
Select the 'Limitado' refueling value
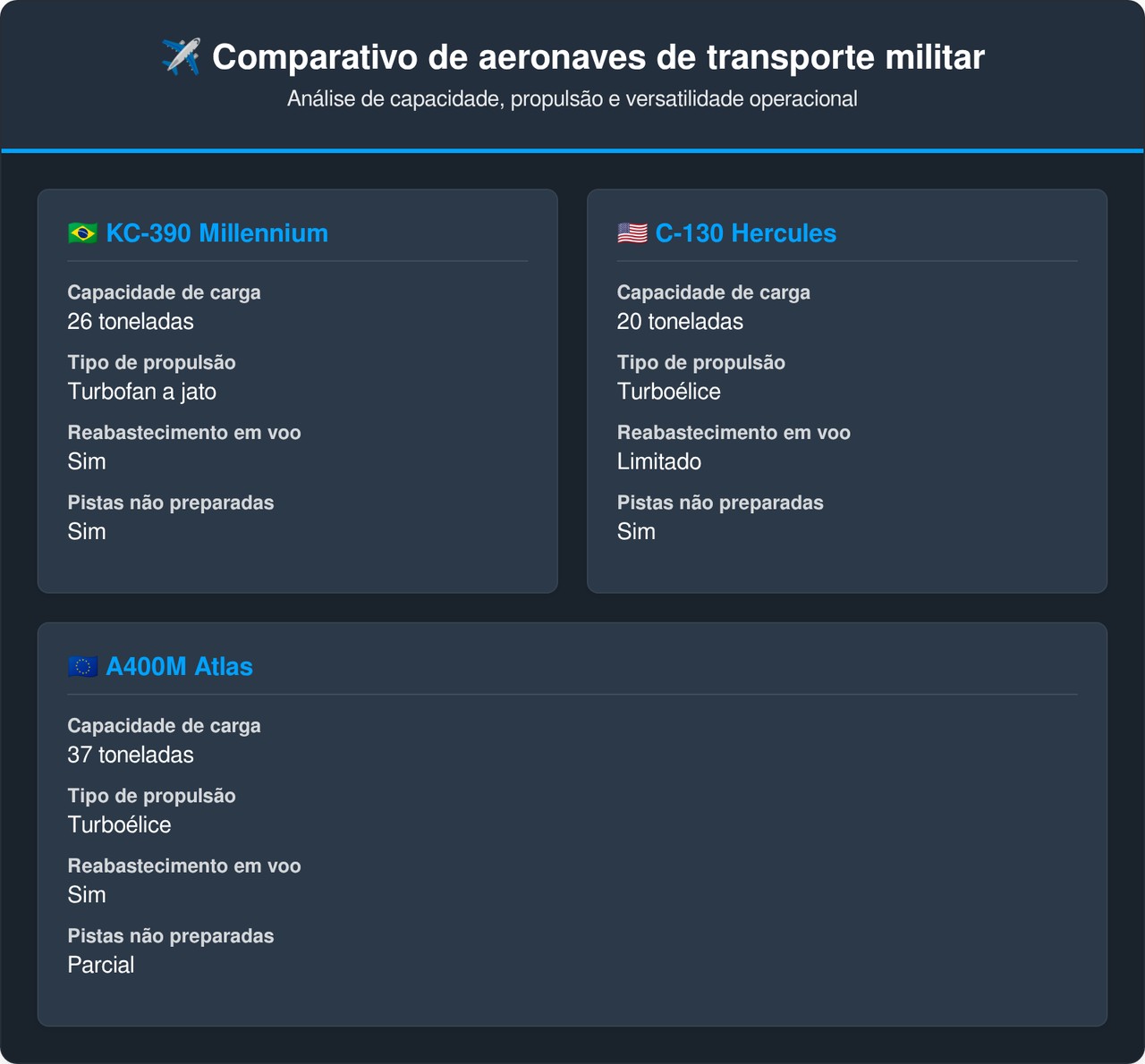[x=659, y=462]
